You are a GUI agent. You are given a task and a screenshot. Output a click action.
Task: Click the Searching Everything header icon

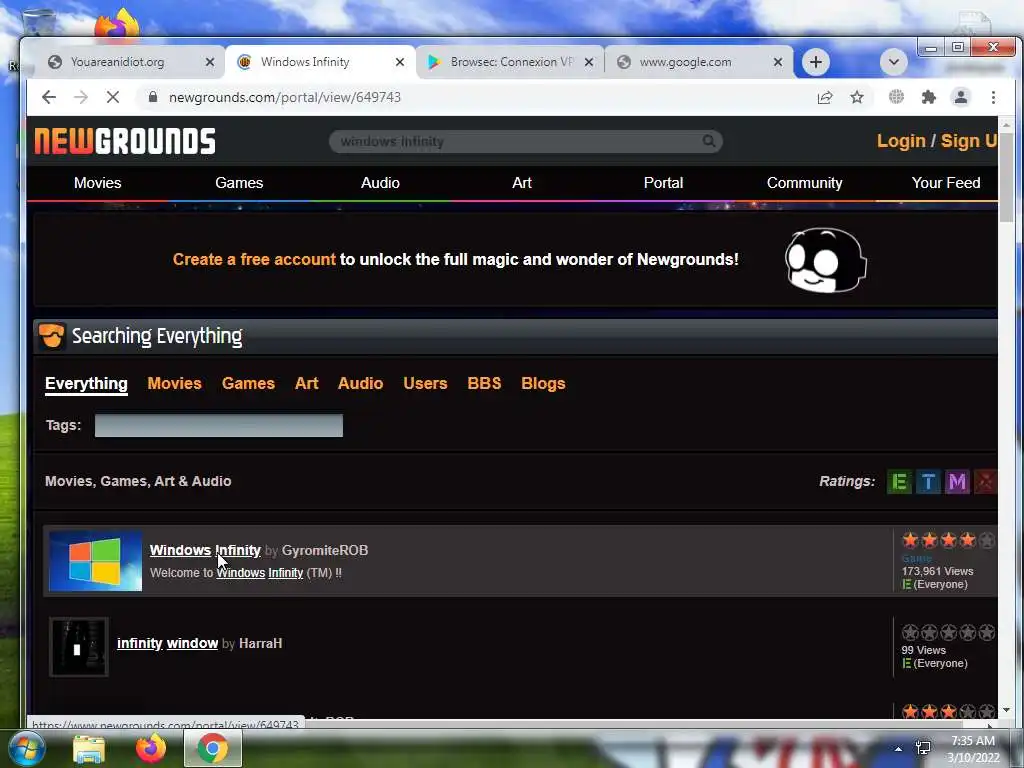51,336
